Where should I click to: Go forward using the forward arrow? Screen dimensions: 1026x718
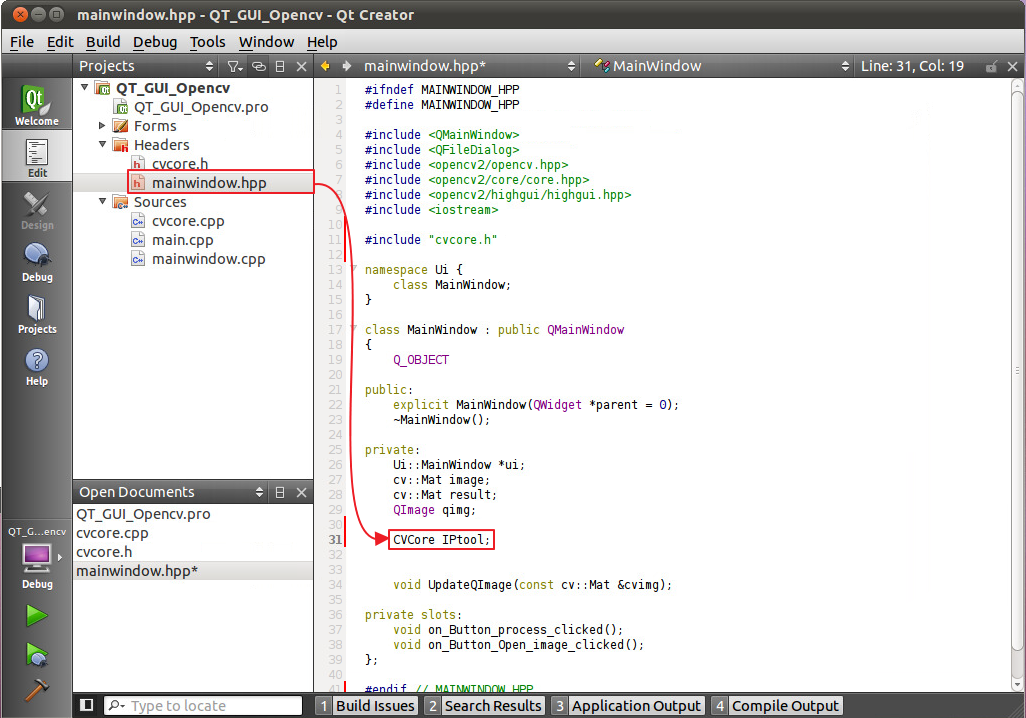coord(347,66)
